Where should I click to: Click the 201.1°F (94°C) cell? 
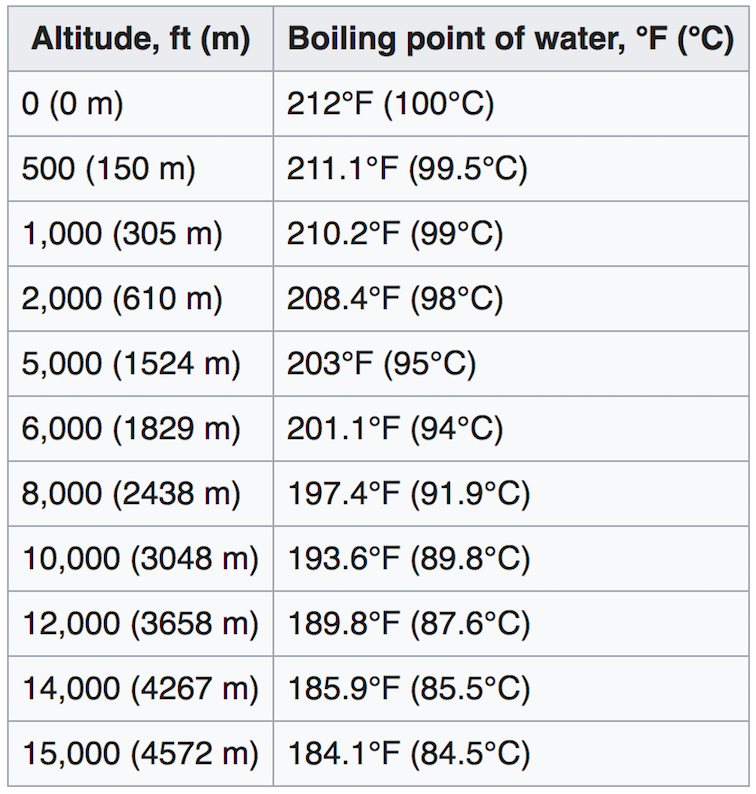[x=395, y=429]
